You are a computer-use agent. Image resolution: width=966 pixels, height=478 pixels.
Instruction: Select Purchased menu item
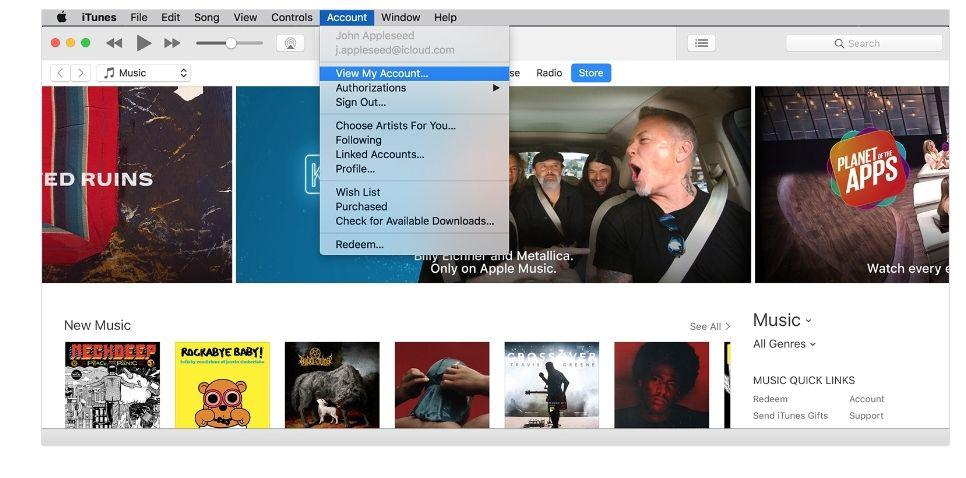pyautogui.click(x=415, y=207)
